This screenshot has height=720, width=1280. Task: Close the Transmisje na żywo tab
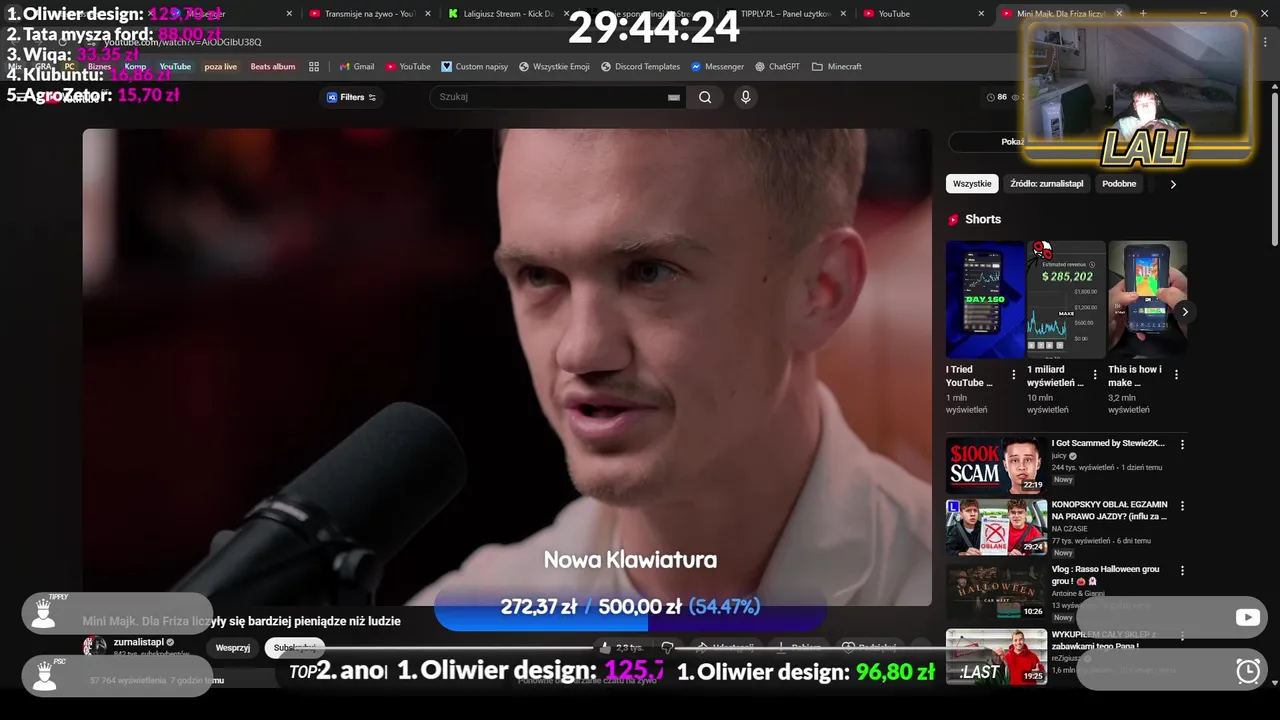(x=428, y=14)
